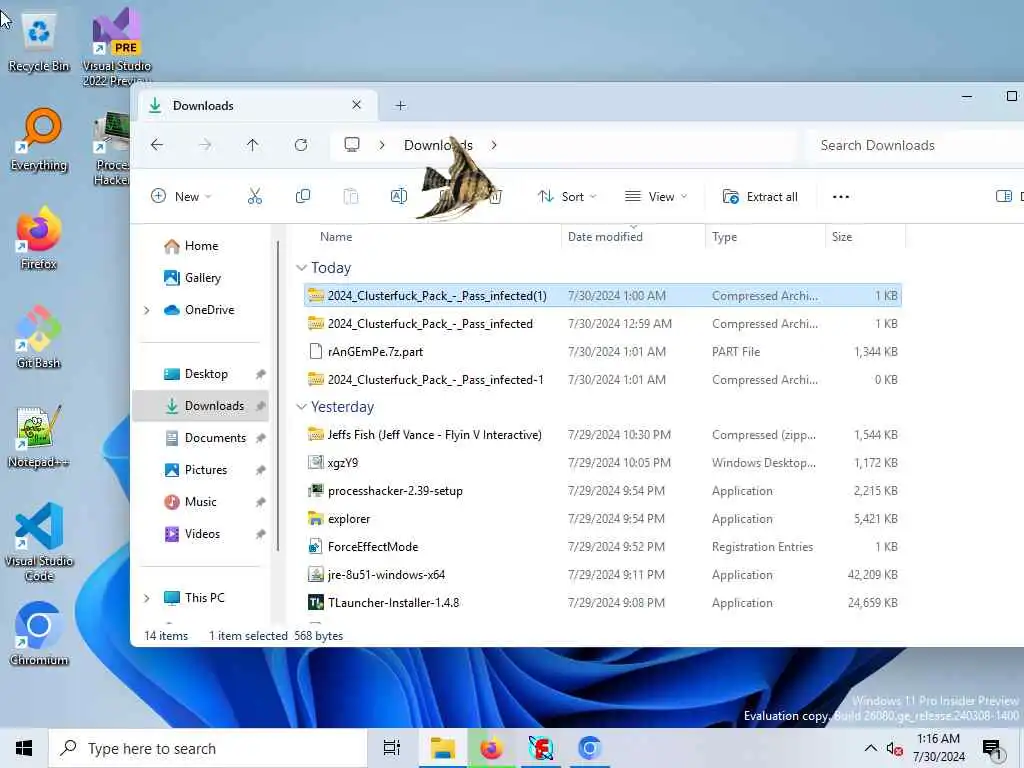Select processhacker-2.39-setup

point(602,491)
